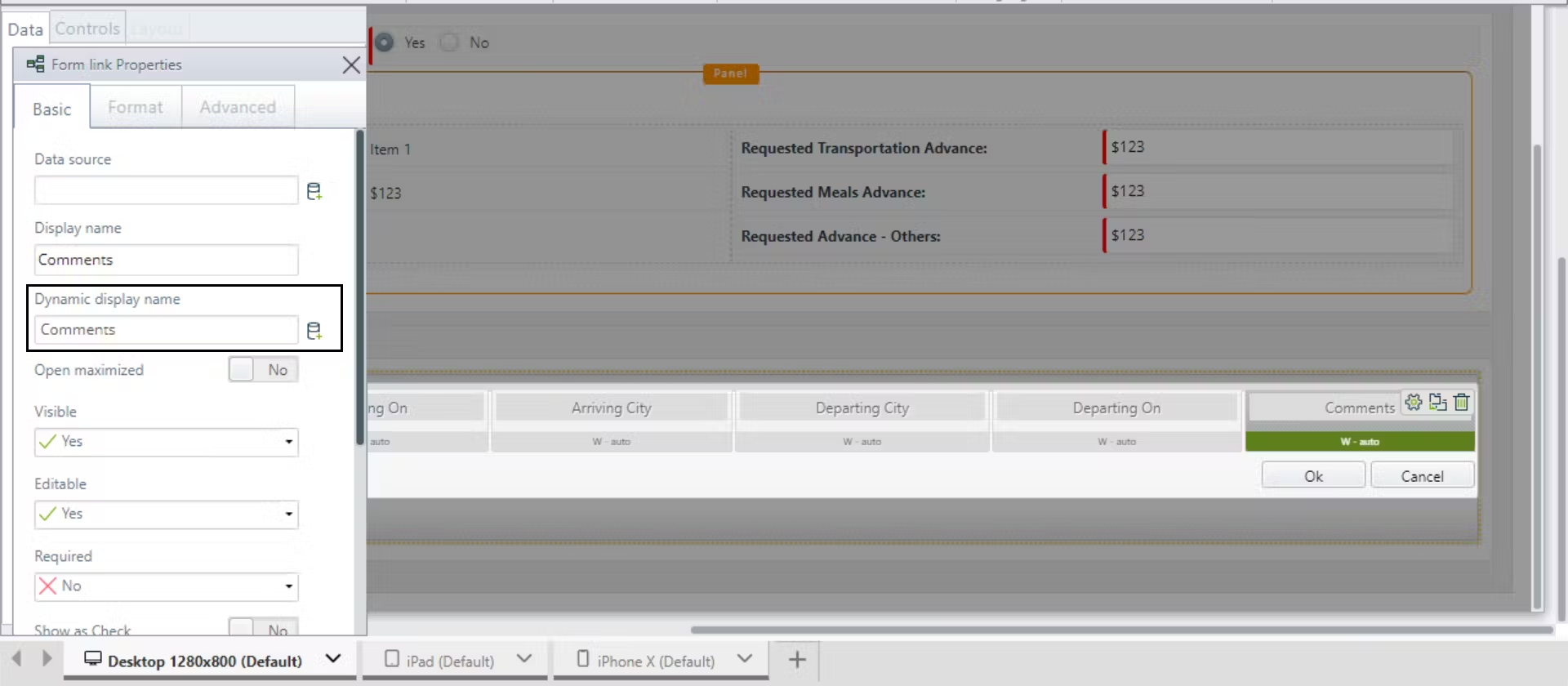The image size is (1568, 686).
Task: Click the copy Comments column icon
Action: (1437, 402)
